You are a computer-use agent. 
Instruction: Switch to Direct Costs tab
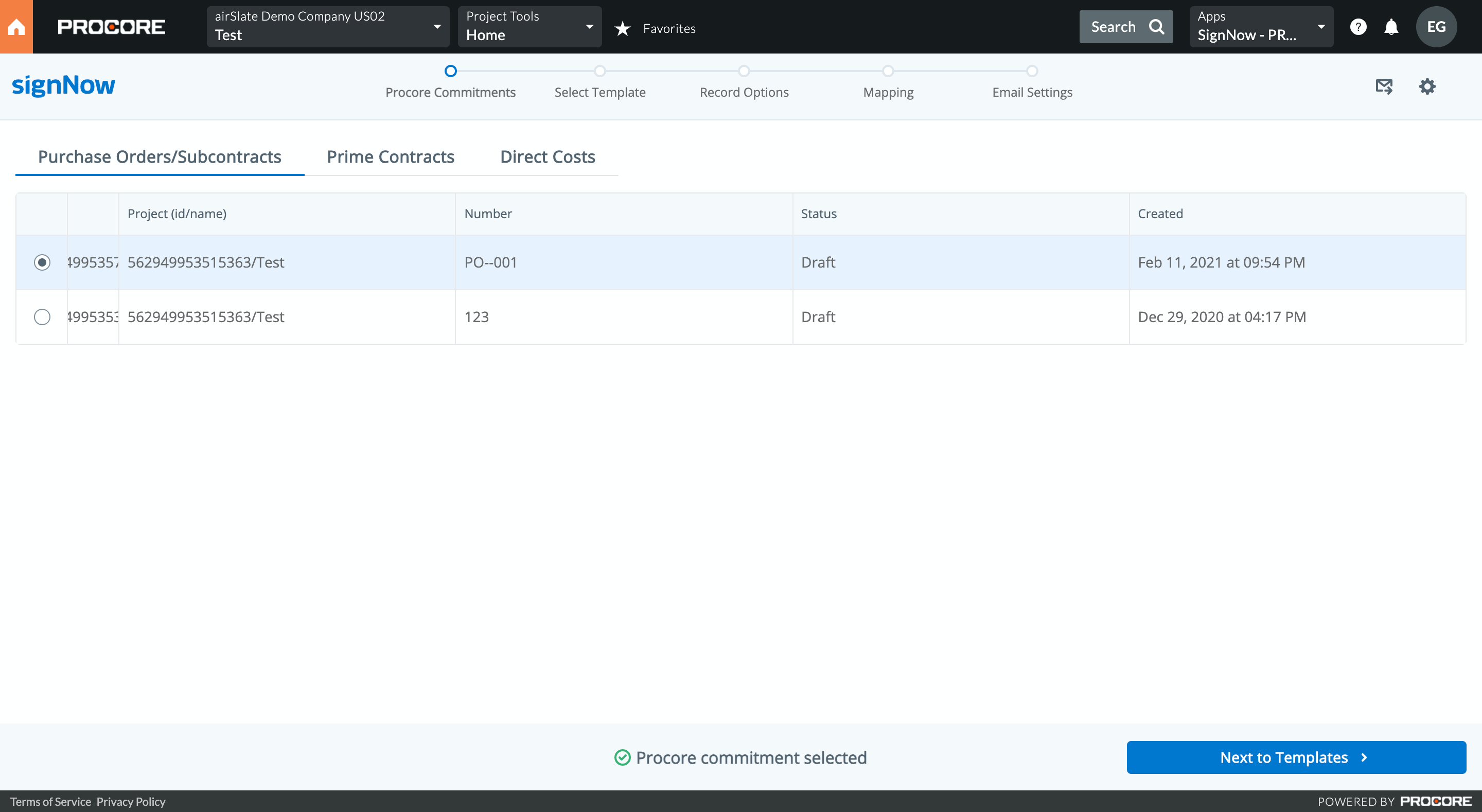coord(548,156)
